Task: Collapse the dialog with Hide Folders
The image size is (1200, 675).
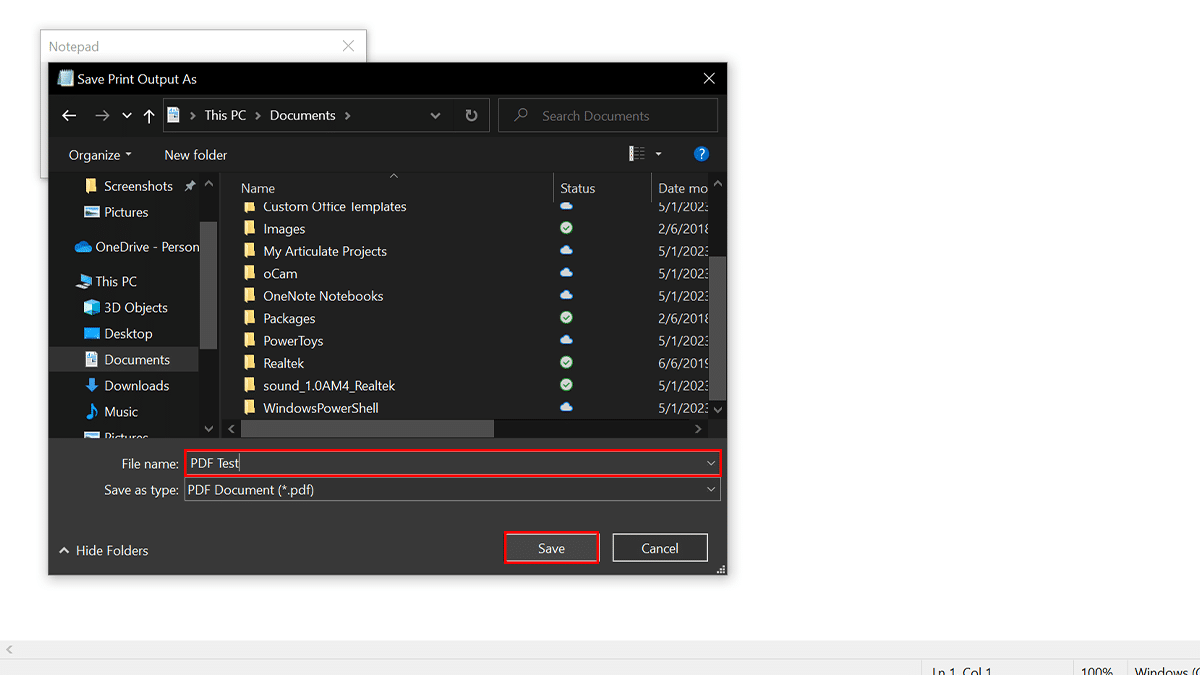Action: point(103,550)
